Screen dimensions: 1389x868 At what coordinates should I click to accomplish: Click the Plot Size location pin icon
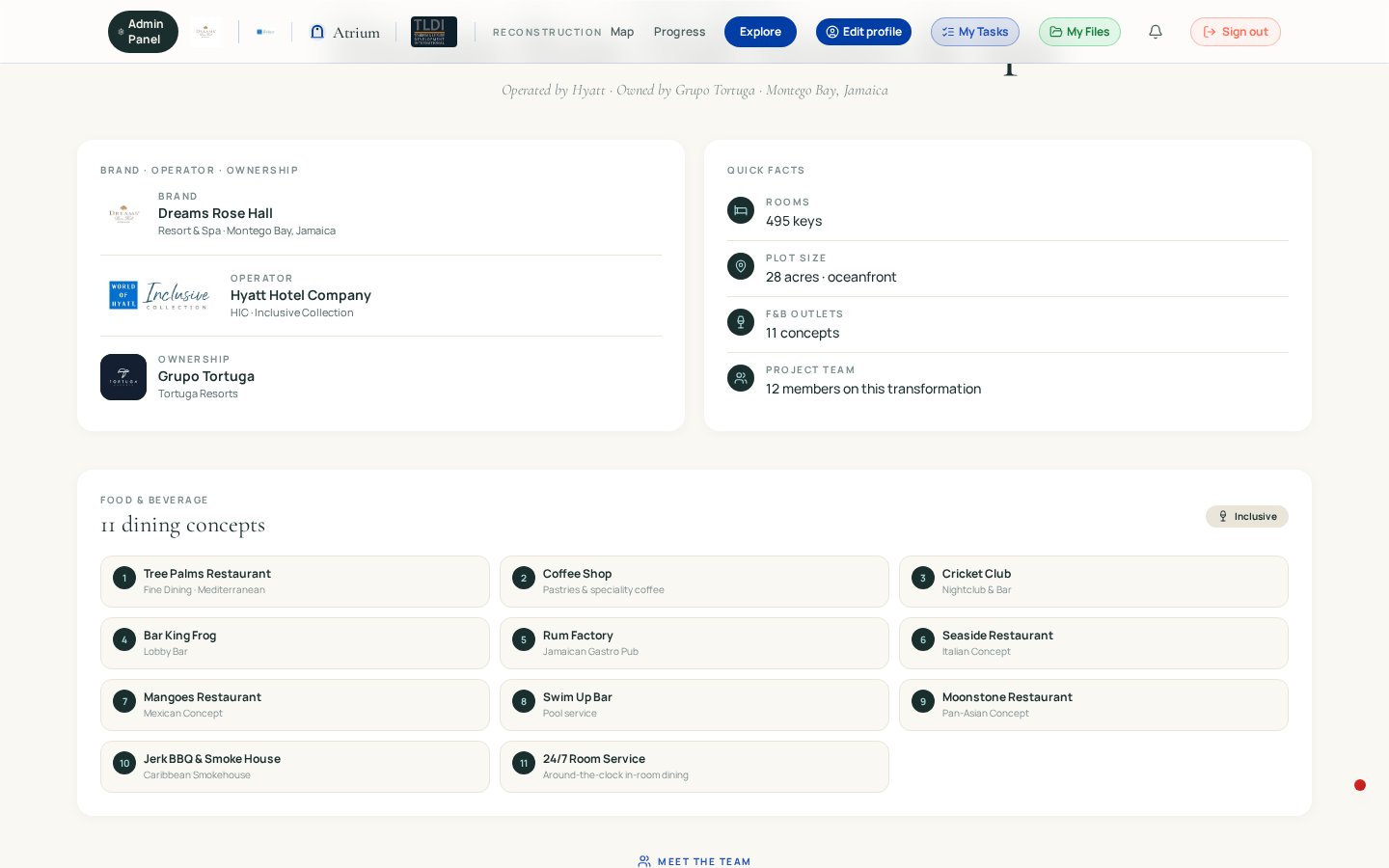741,266
